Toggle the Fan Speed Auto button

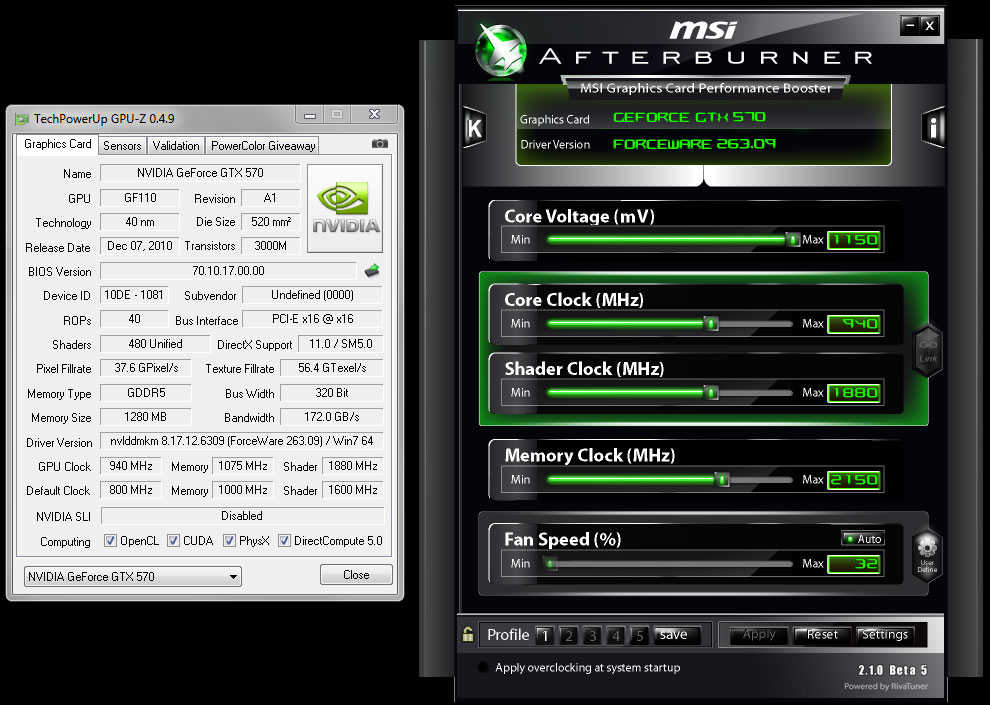click(863, 538)
